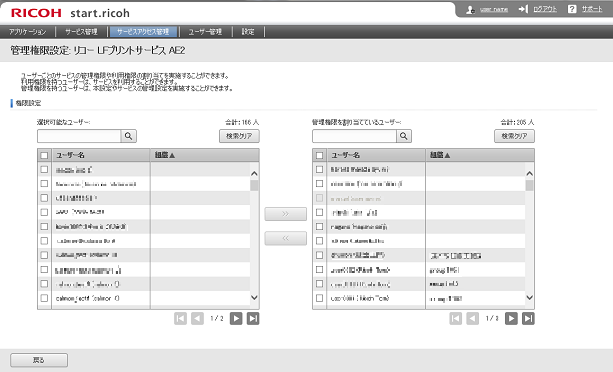The image size is (613, 372).
Task: Check the assigned user row with the Japanese organization name
Action: point(319,255)
